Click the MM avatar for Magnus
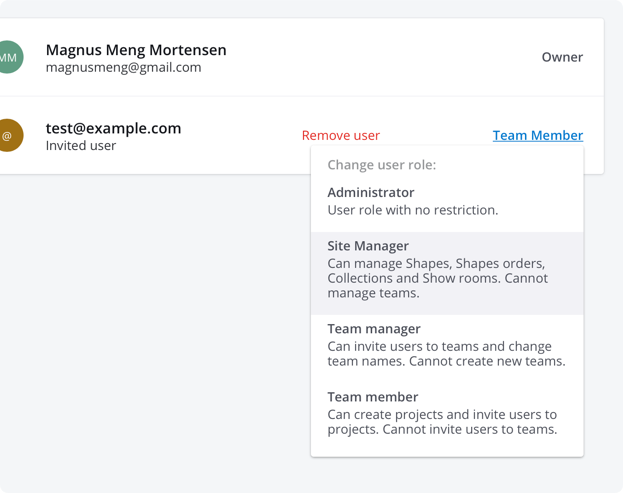 (8, 58)
